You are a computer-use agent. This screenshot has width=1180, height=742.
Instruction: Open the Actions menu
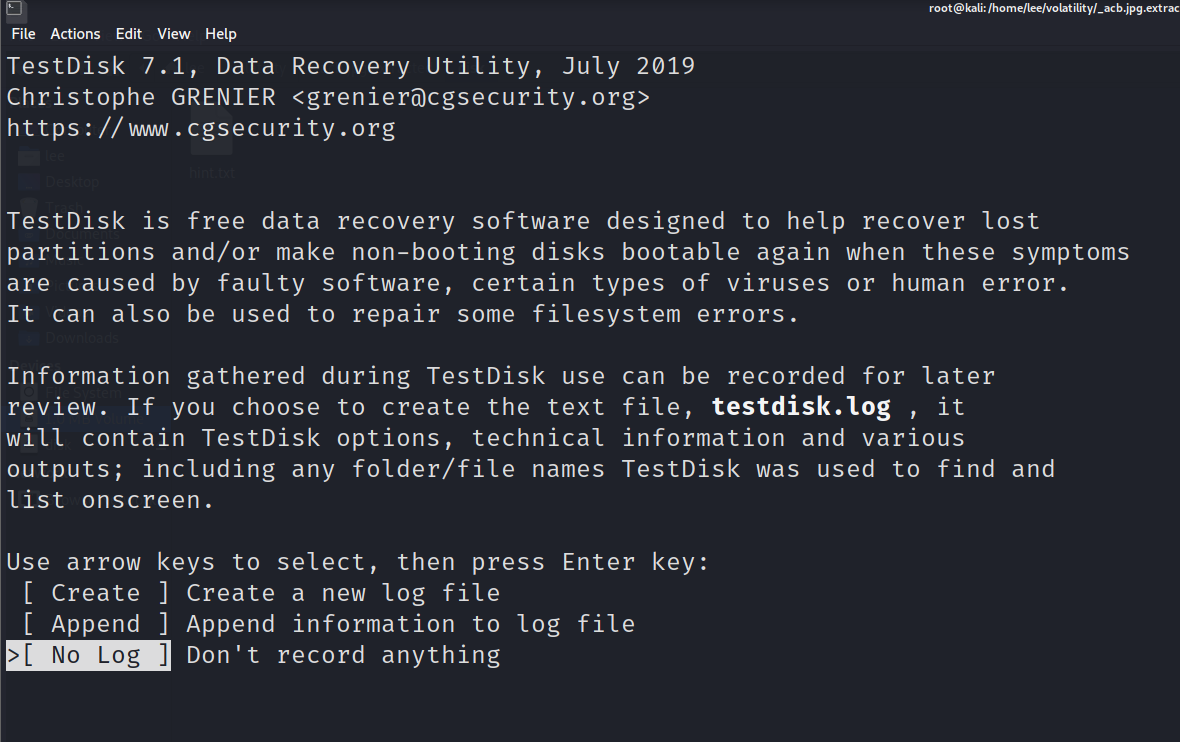tap(76, 34)
